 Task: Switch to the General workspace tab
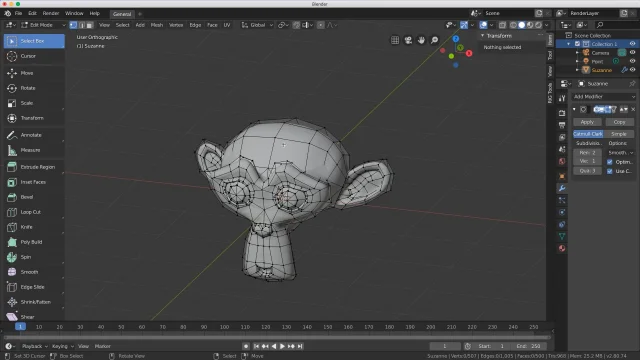coord(122,14)
